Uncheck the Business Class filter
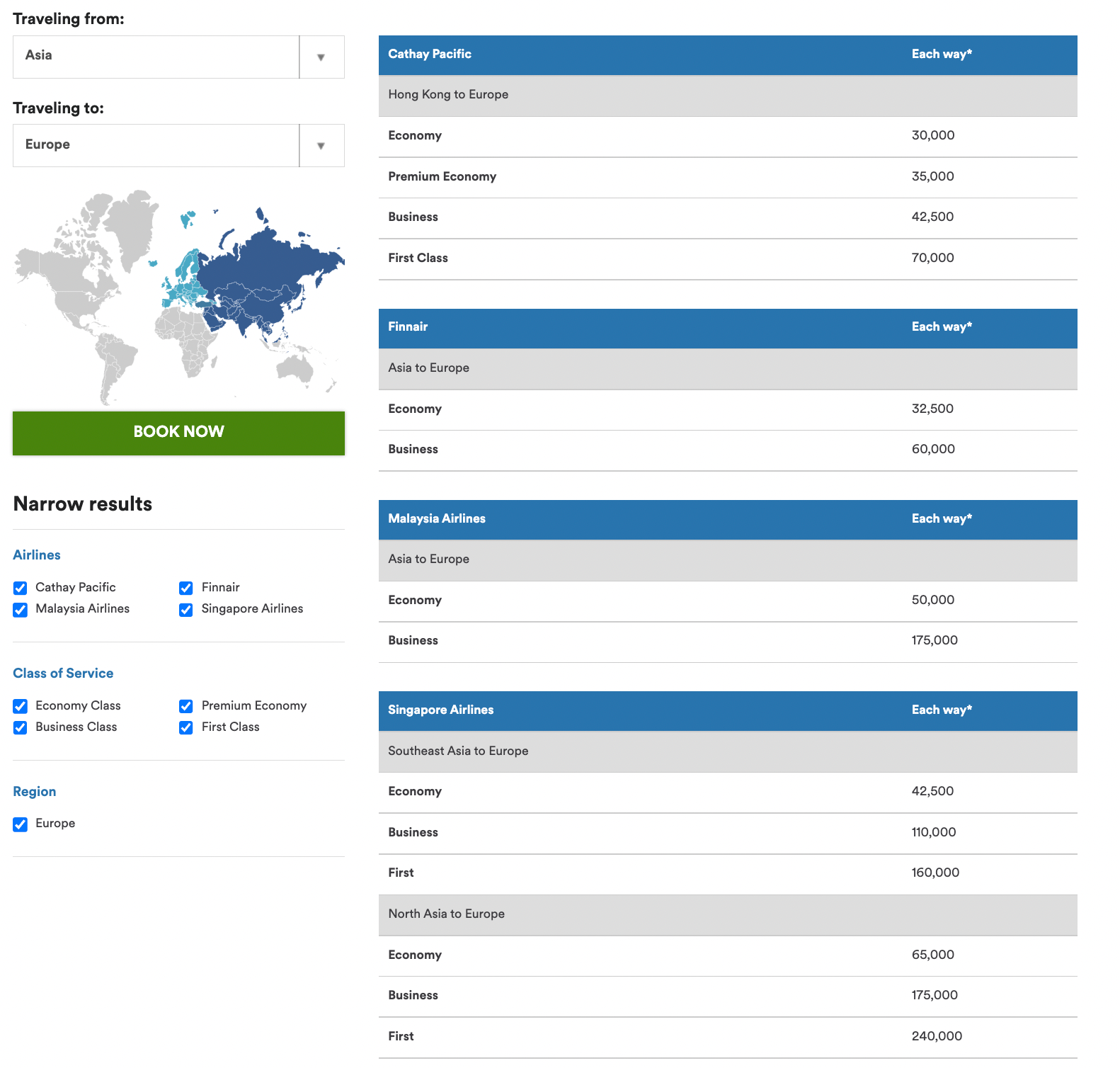Screen dimensions: 1120x1068 click(x=21, y=727)
